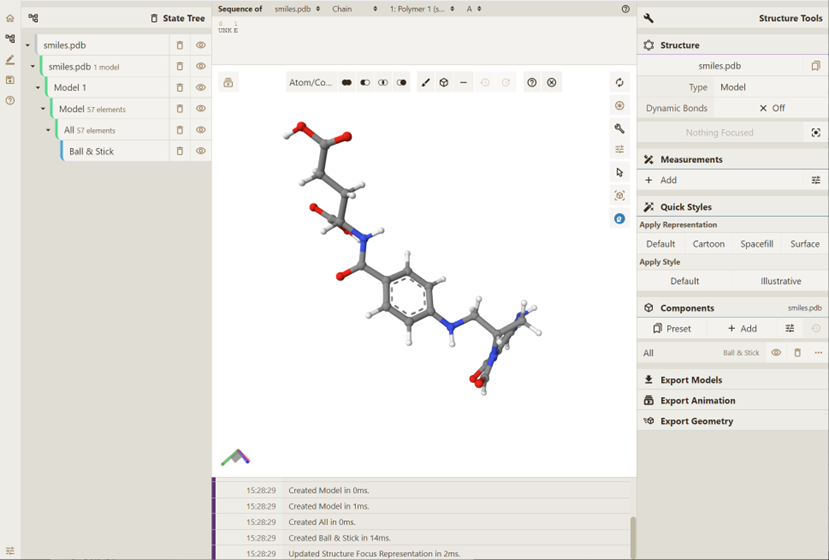
Task: Open the Atom/Coarse granularity dropdown
Action: (x=310, y=83)
